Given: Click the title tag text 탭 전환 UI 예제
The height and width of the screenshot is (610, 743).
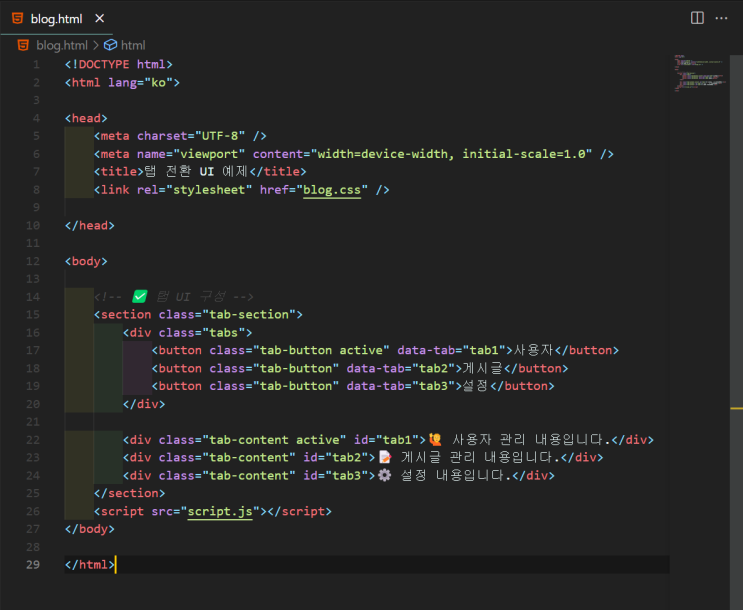Looking at the screenshot, I should pos(196,172).
